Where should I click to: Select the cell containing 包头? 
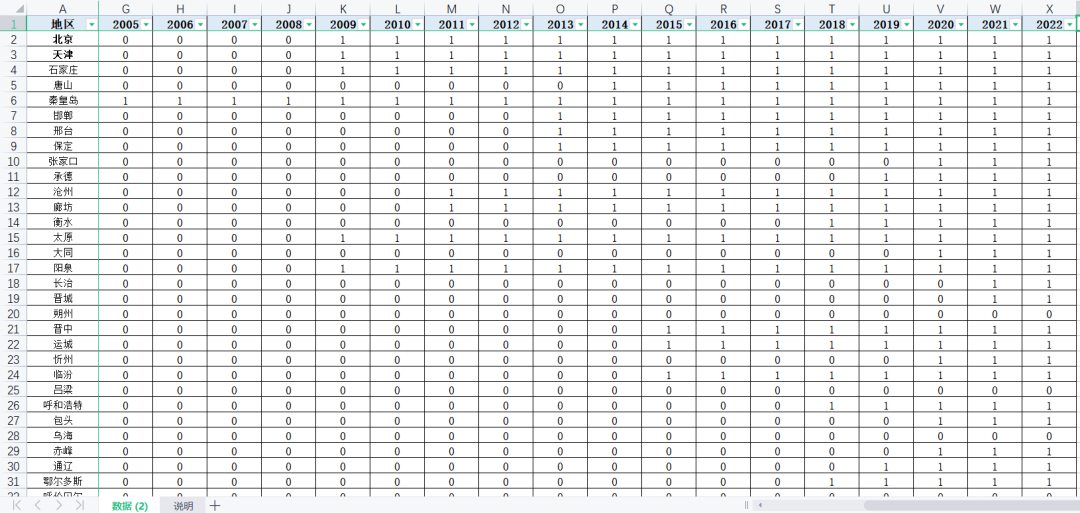pyautogui.click(x=63, y=421)
